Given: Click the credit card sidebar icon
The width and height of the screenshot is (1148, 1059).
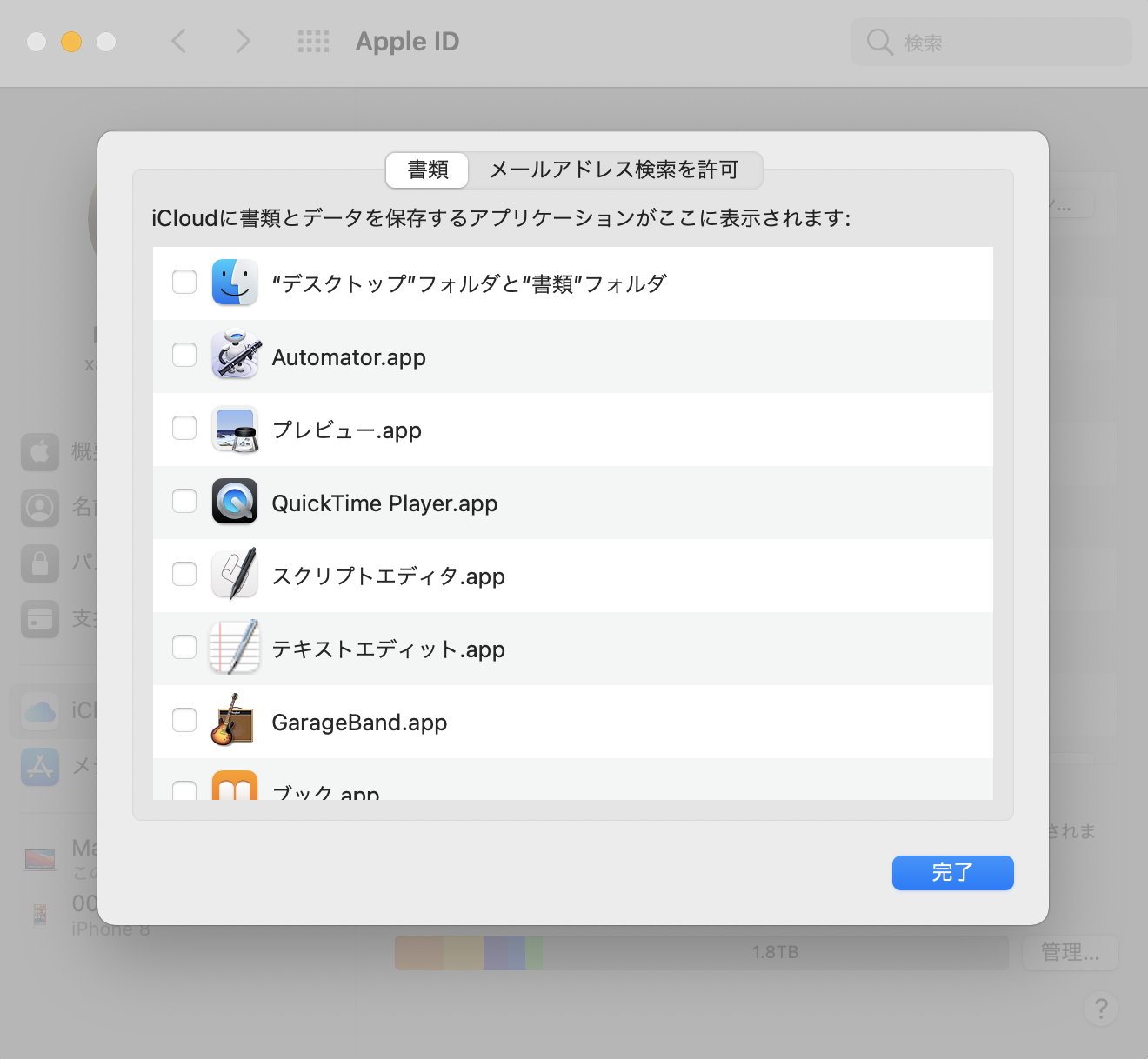Looking at the screenshot, I should coord(40,619).
